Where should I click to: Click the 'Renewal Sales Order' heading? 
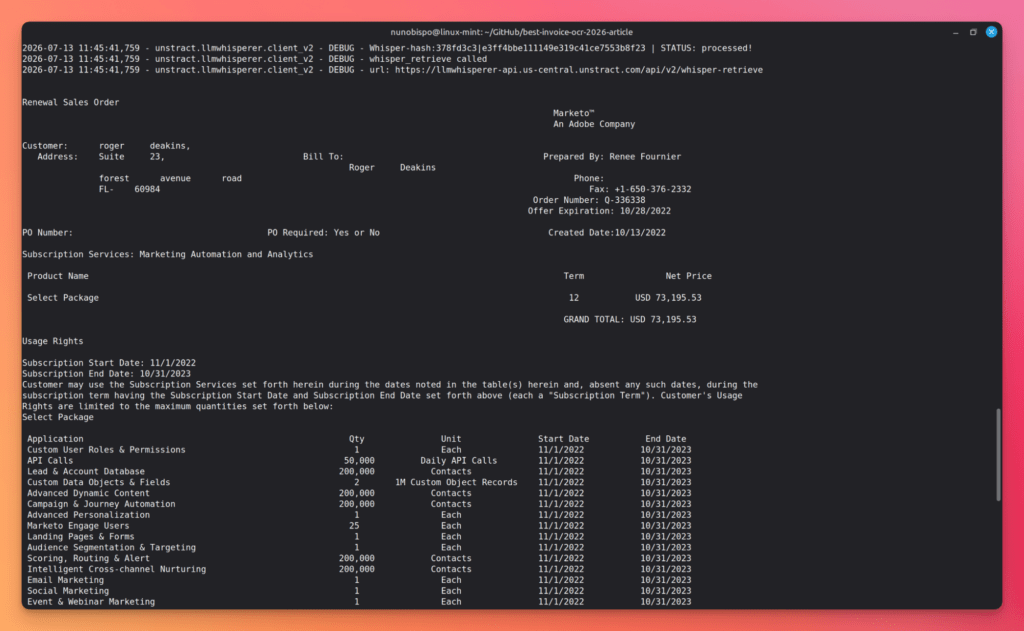tap(71, 103)
